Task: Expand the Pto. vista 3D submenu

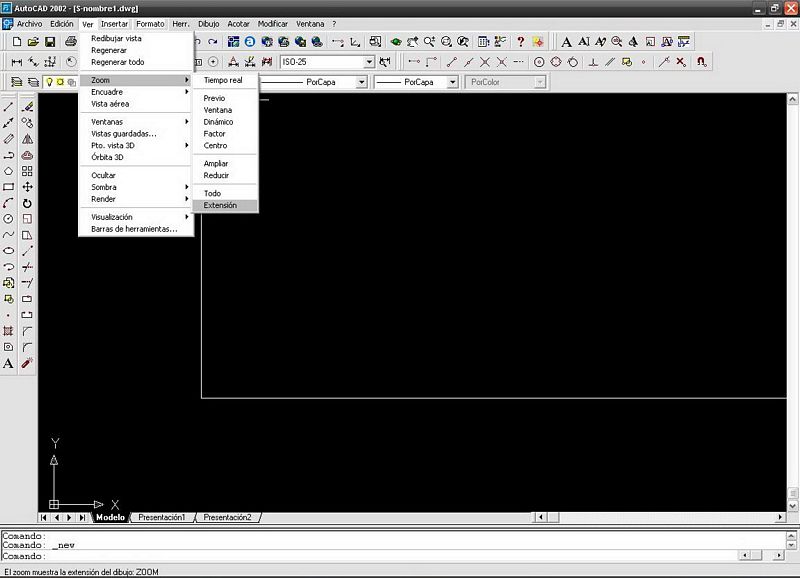Action: click(136, 145)
